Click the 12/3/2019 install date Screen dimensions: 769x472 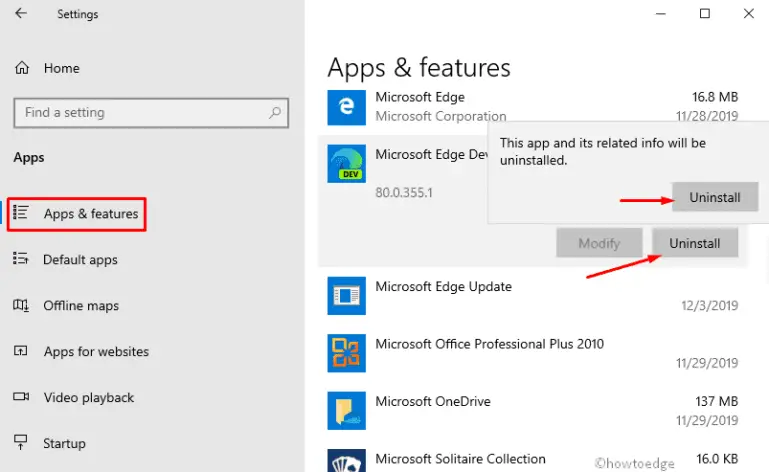709,306
